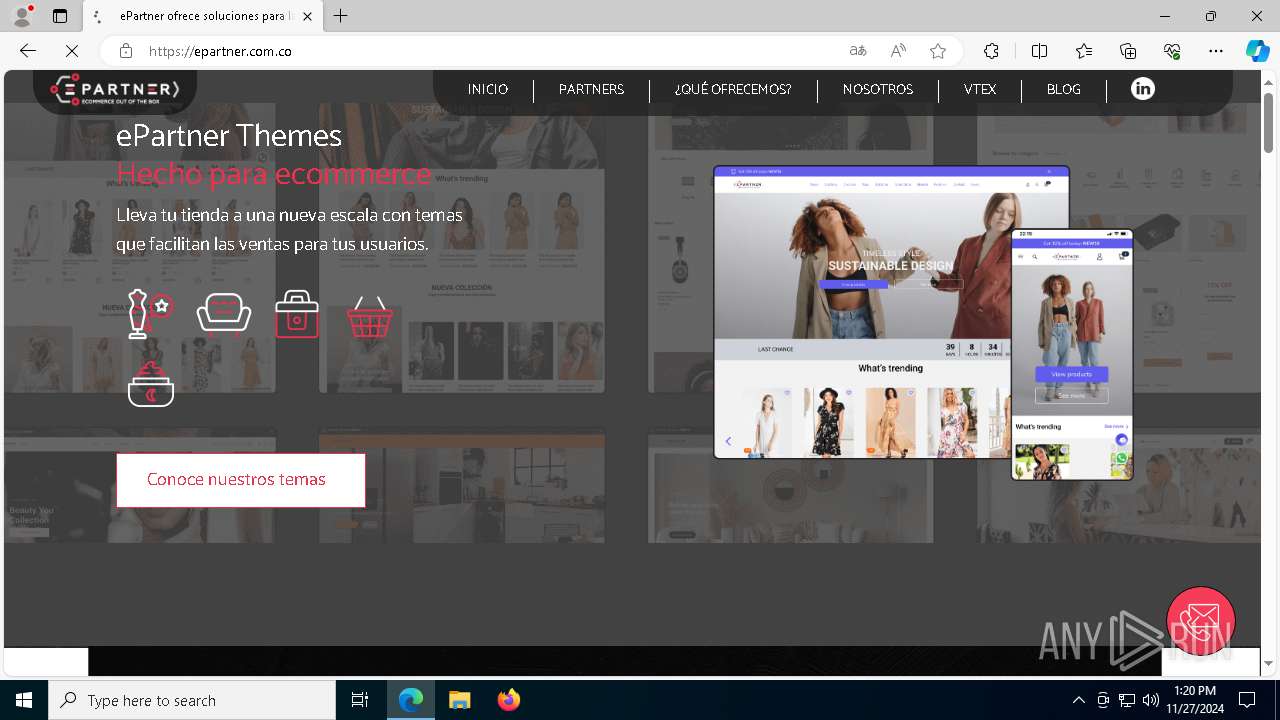
Task: Open Microsoft Edge from taskbar
Action: point(411,700)
